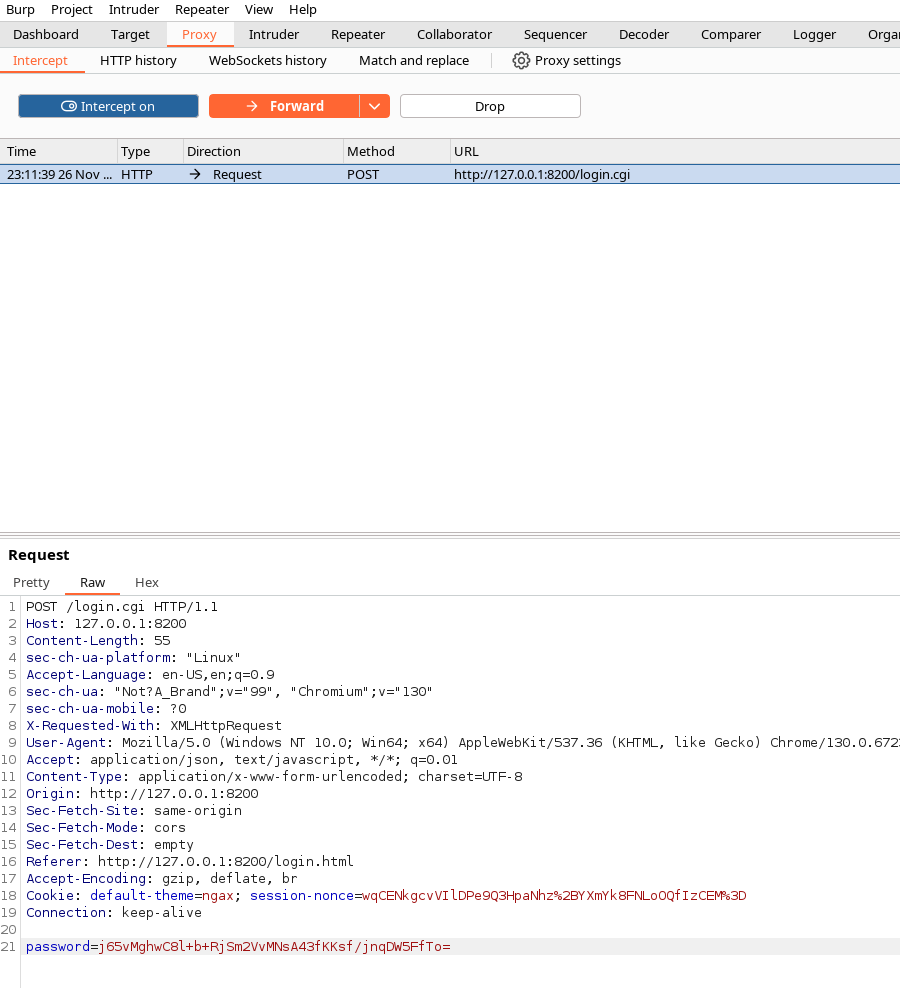The height and width of the screenshot is (988, 900).
Task: Open the Repeater menu in menu bar
Action: [202, 9]
